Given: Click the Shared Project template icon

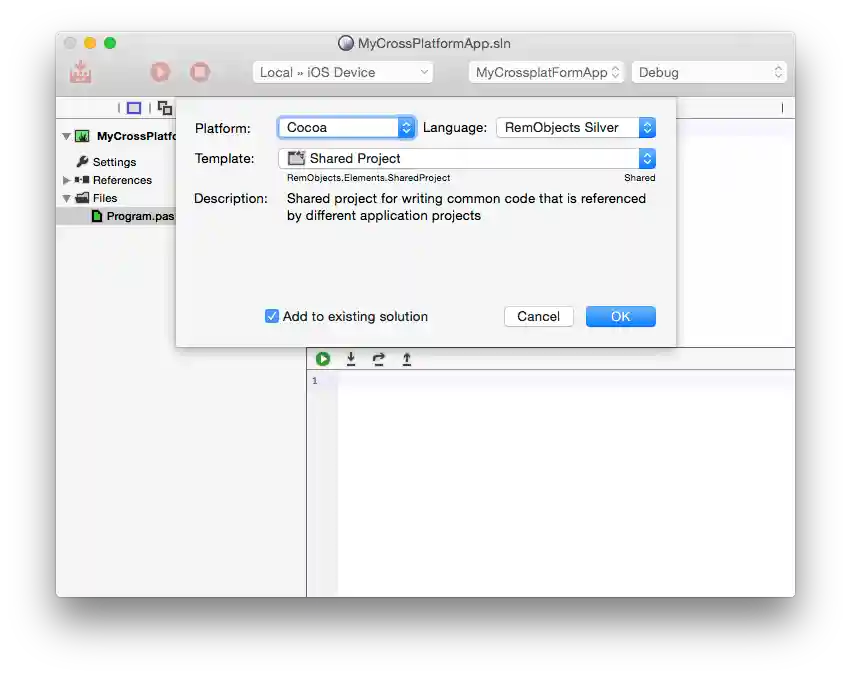Looking at the screenshot, I should click(296, 158).
